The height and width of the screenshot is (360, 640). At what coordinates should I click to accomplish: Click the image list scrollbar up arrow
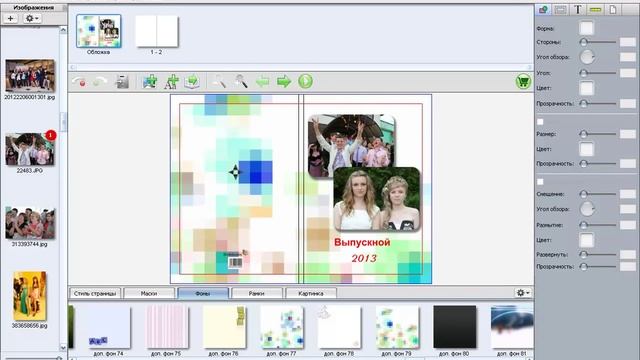click(63, 30)
